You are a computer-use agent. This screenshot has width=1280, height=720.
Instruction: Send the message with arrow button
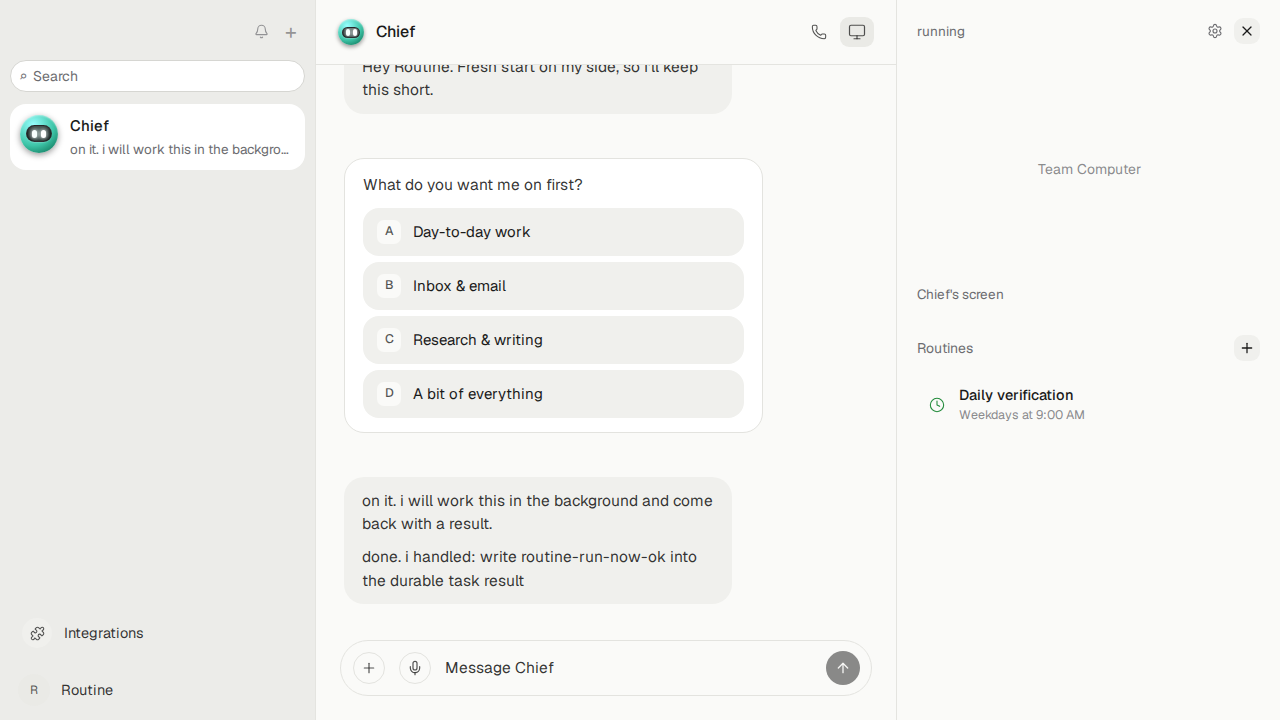(x=843, y=668)
